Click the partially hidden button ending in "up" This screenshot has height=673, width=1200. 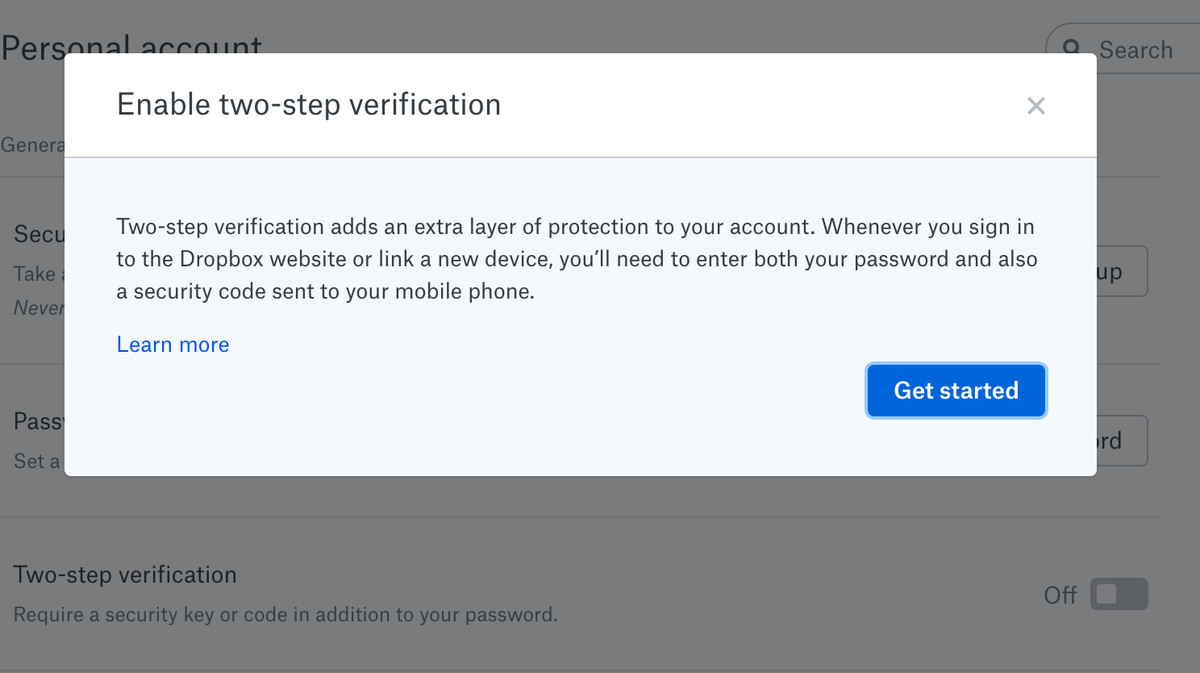pos(1122,272)
